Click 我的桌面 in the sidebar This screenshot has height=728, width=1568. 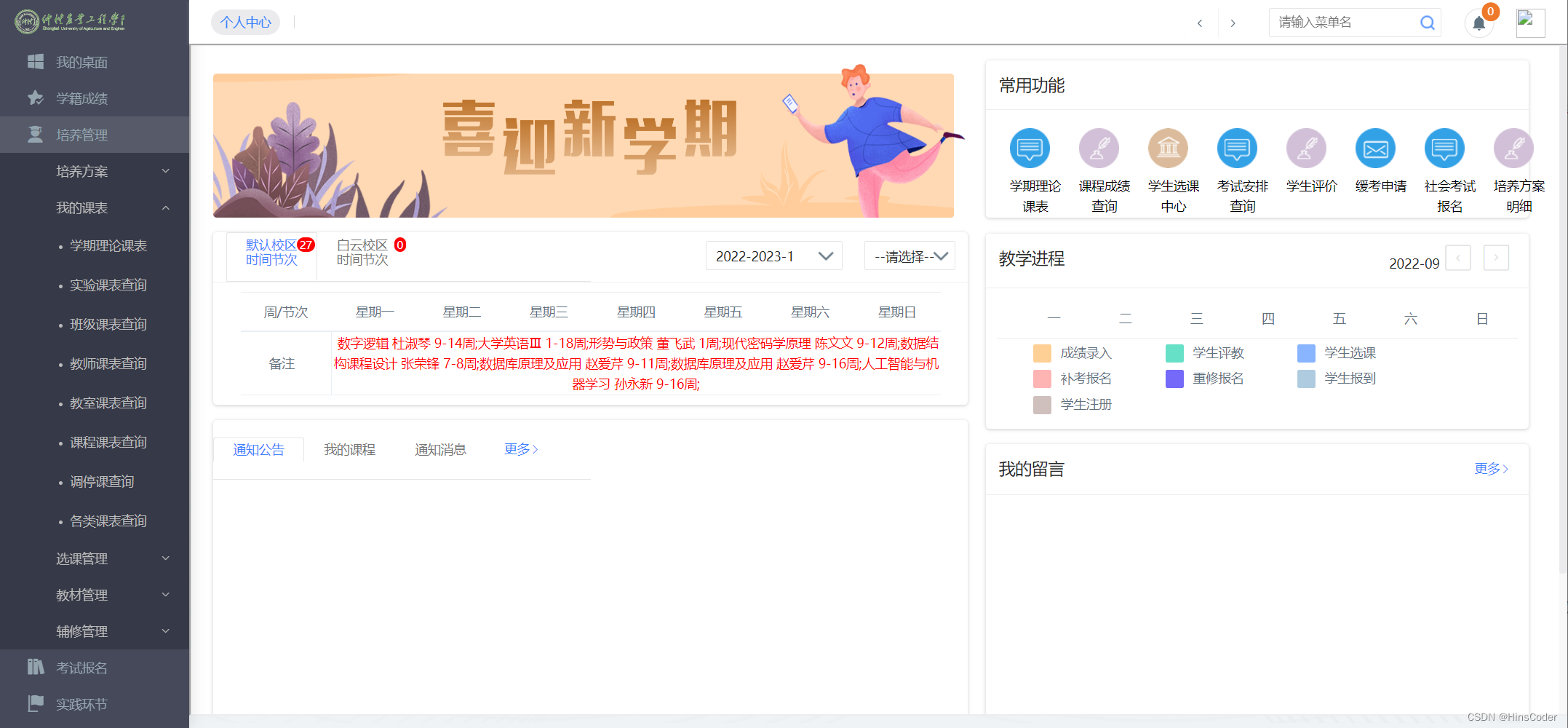(x=95, y=62)
